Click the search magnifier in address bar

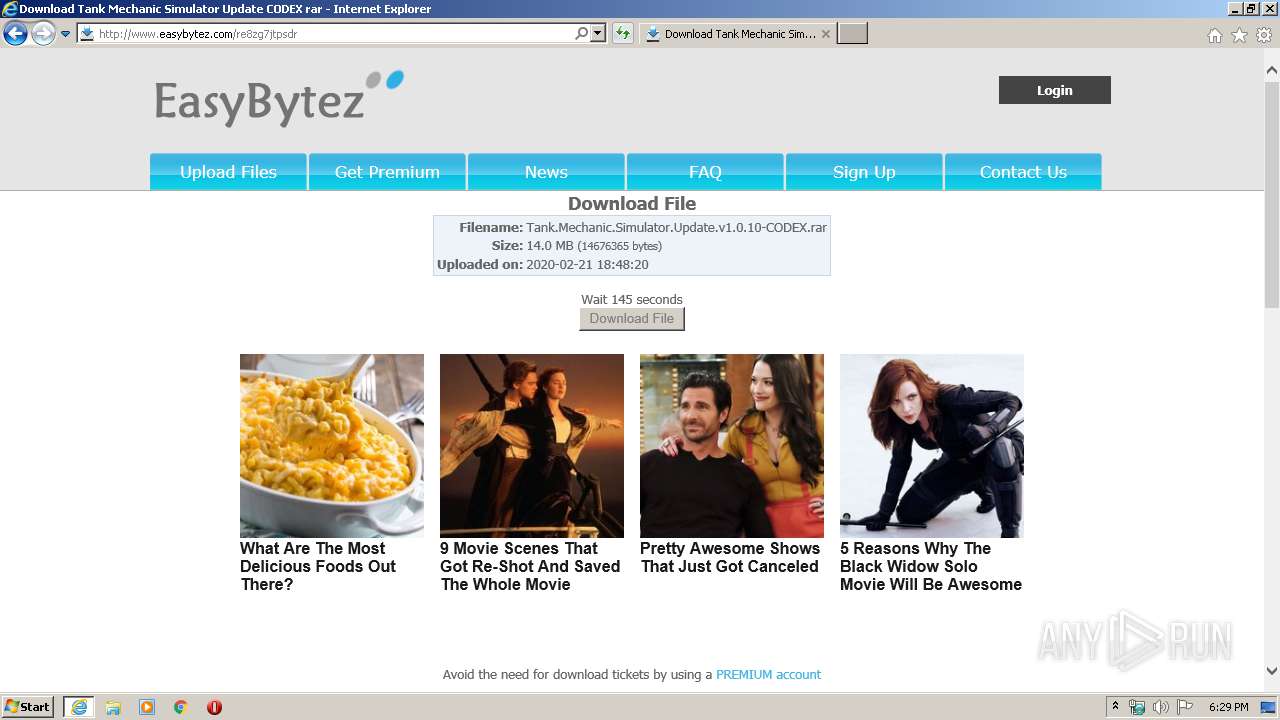[x=581, y=33]
